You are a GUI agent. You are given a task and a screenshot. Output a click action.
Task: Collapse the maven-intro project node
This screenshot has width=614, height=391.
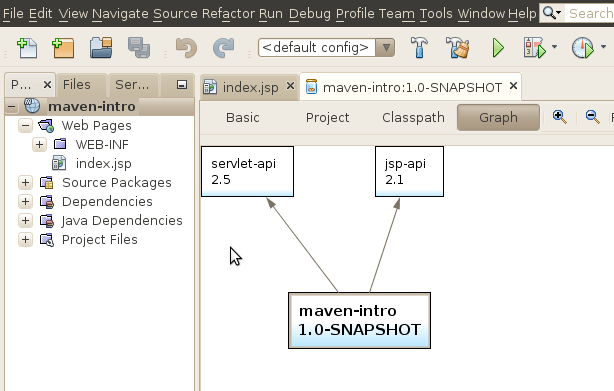click(12, 106)
